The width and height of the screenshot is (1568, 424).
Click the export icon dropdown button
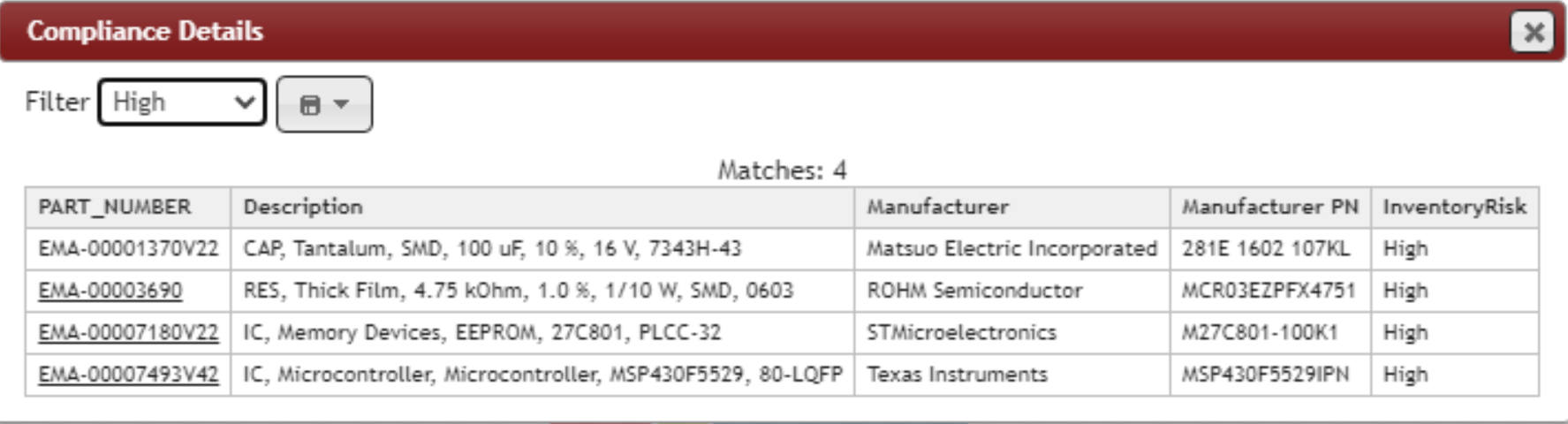tap(324, 104)
